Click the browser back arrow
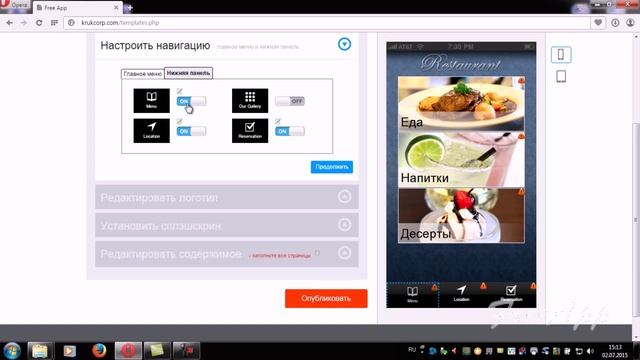Screen dimensions: 640x360 pyautogui.click(x=9, y=23)
